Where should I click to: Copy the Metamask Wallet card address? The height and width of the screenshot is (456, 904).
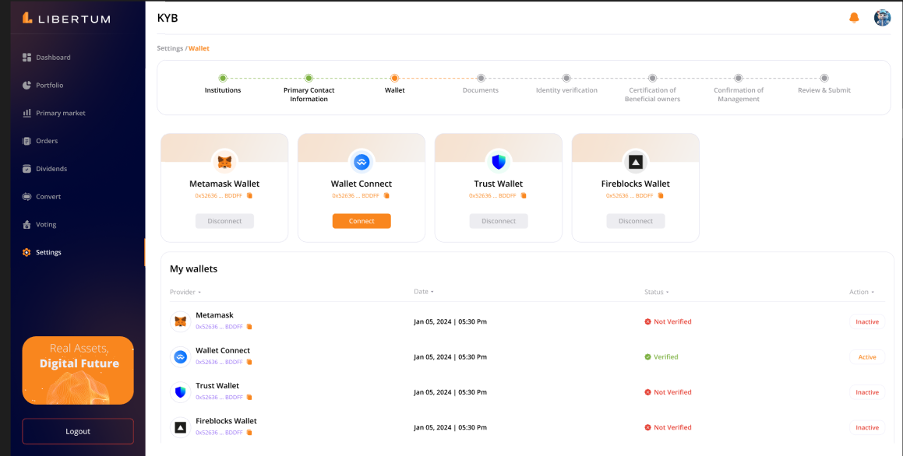(x=250, y=196)
